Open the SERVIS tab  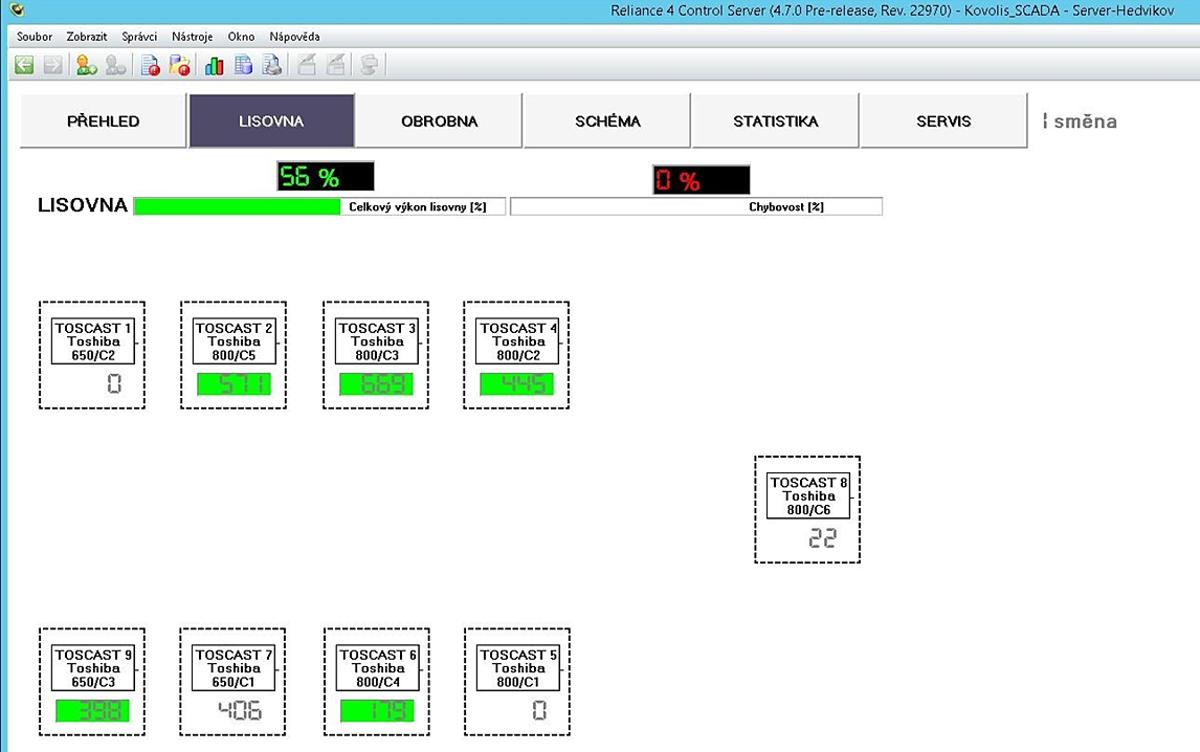coord(943,121)
